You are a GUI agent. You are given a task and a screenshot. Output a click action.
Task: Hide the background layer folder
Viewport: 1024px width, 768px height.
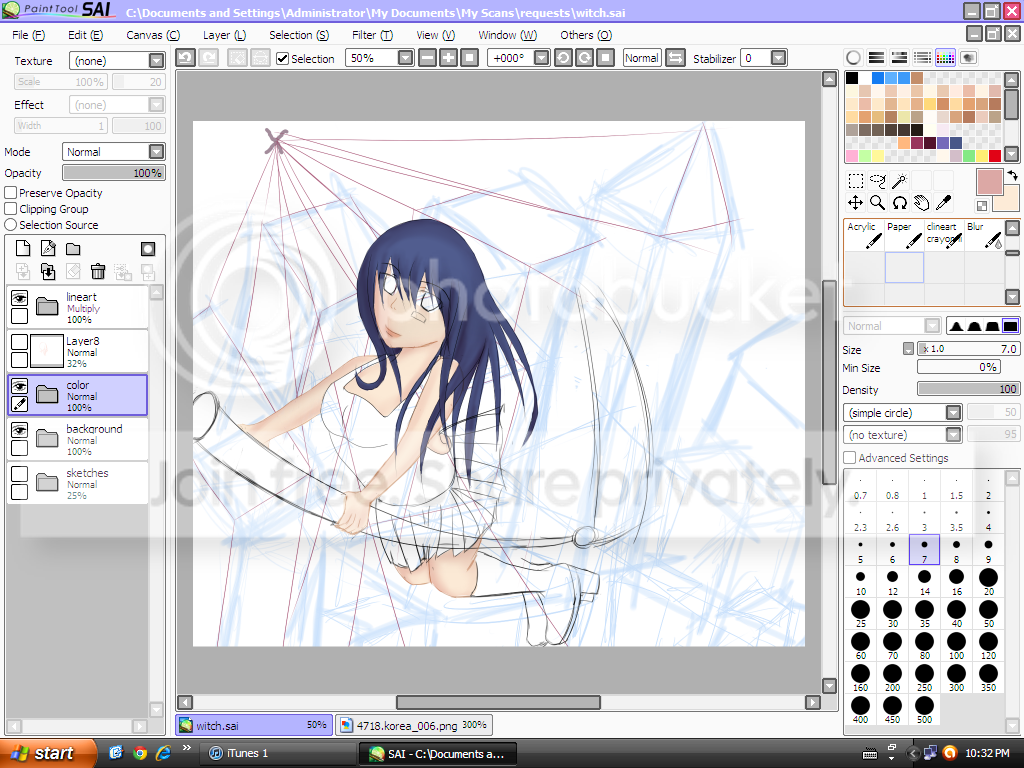point(20,430)
